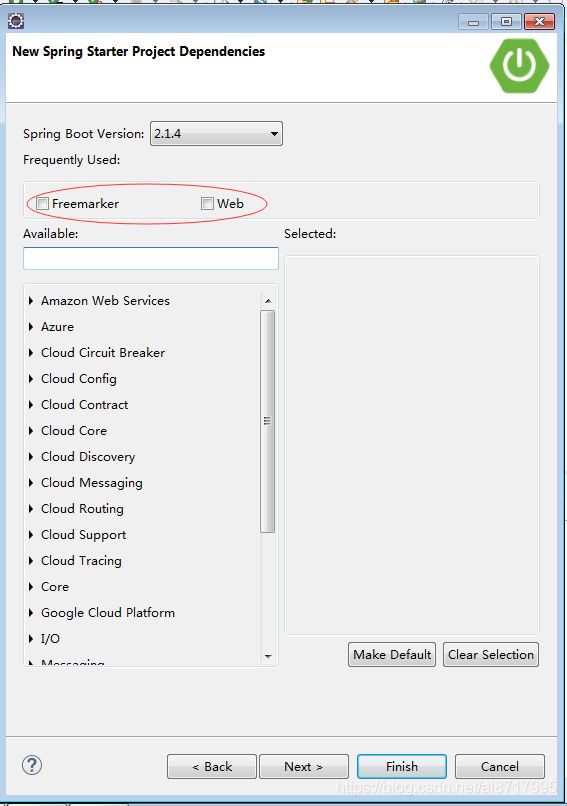Viewport: 567px width, 806px height.
Task: Expand the Azure category
Action: pos(31,327)
